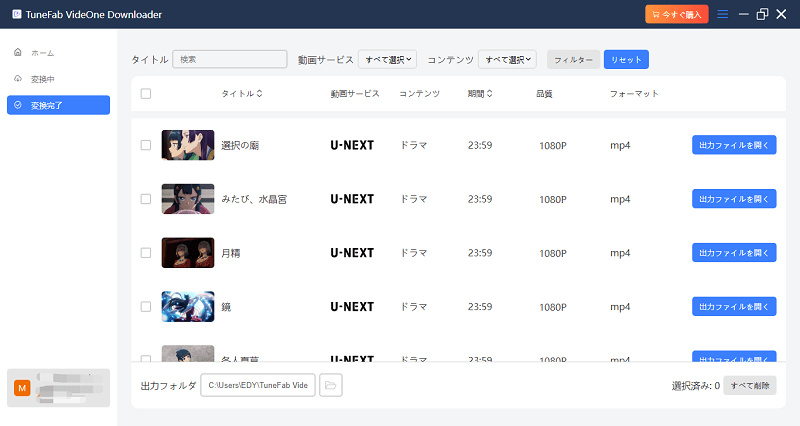The width and height of the screenshot is (800, 426).
Task: Sort by the タイトル column arrows
Action: click(x=259, y=93)
